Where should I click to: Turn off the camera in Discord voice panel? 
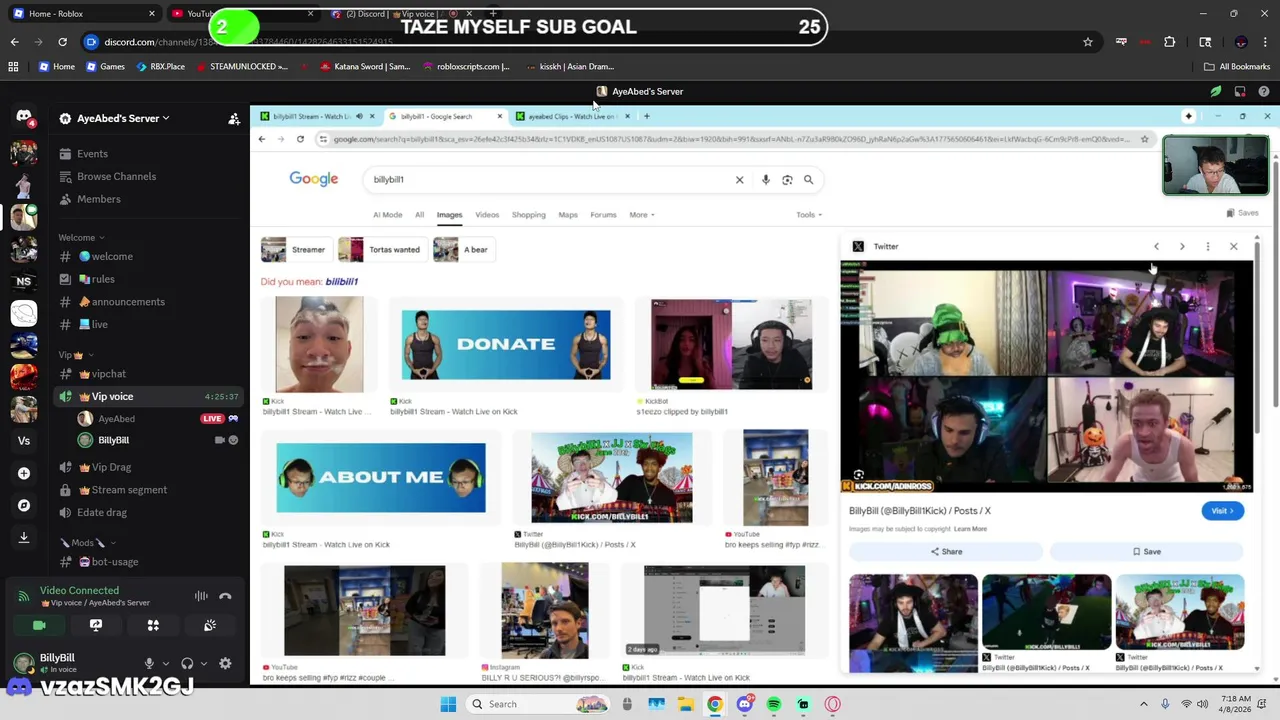[x=39, y=625]
